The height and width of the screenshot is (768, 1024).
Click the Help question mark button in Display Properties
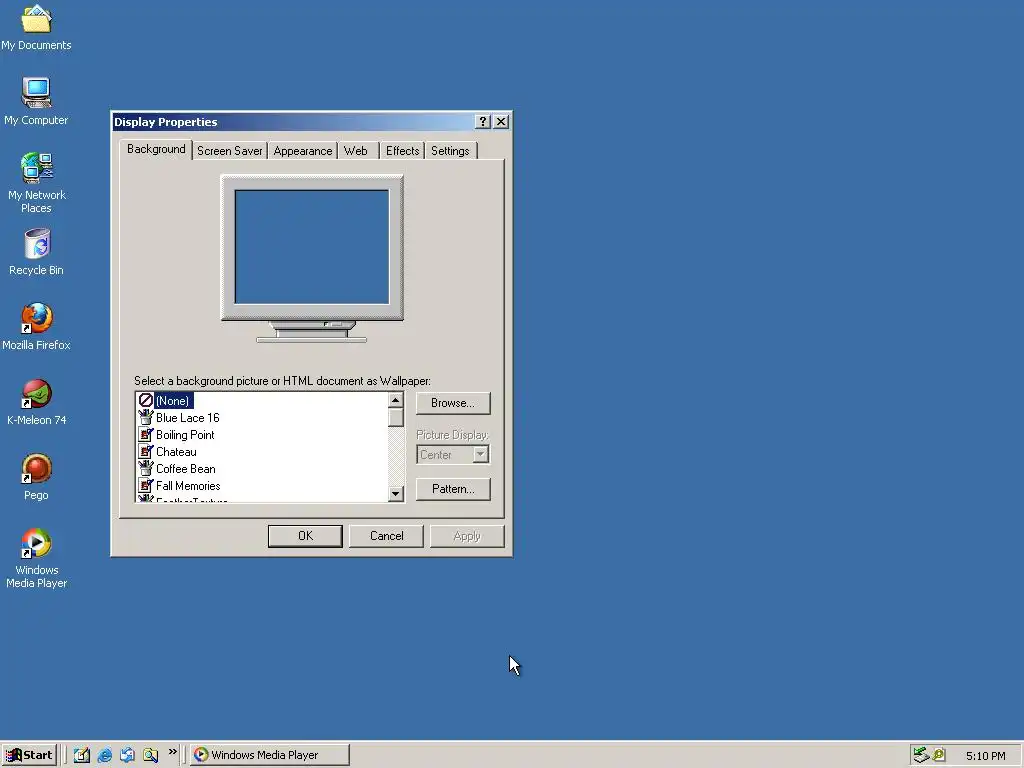483,121
